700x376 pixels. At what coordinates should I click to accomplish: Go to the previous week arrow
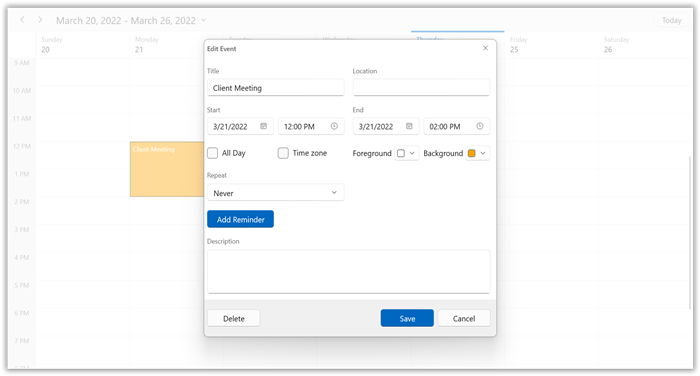click(x=22, y=20)
